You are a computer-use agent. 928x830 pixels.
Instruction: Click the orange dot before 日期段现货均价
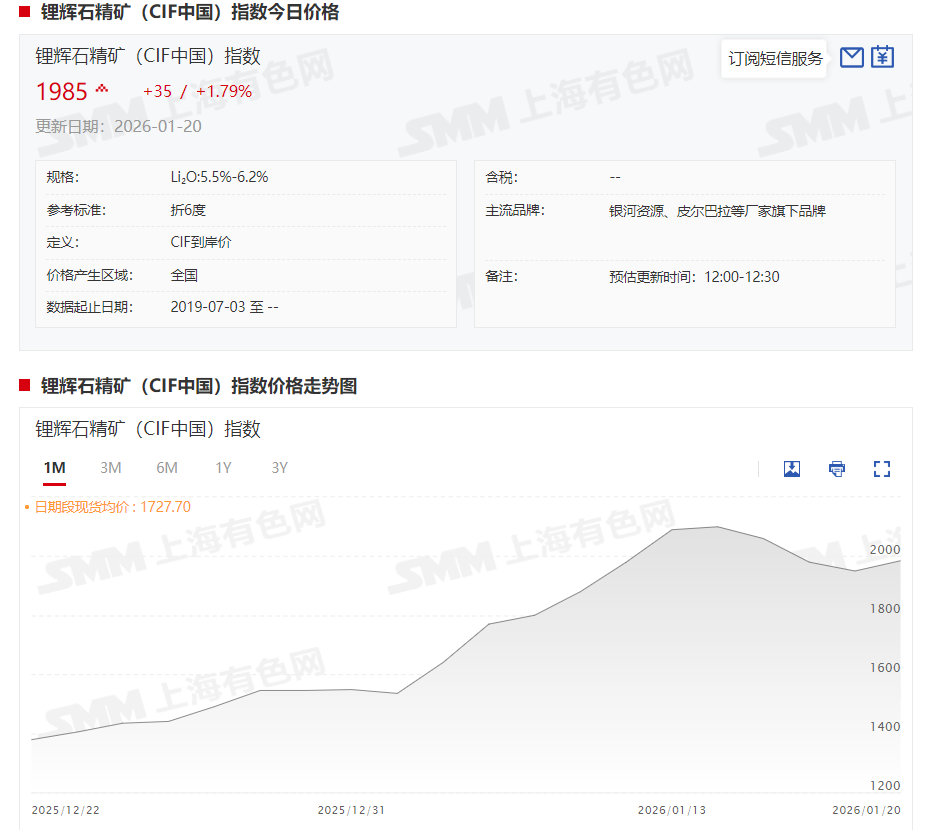(x=27, y=507)
